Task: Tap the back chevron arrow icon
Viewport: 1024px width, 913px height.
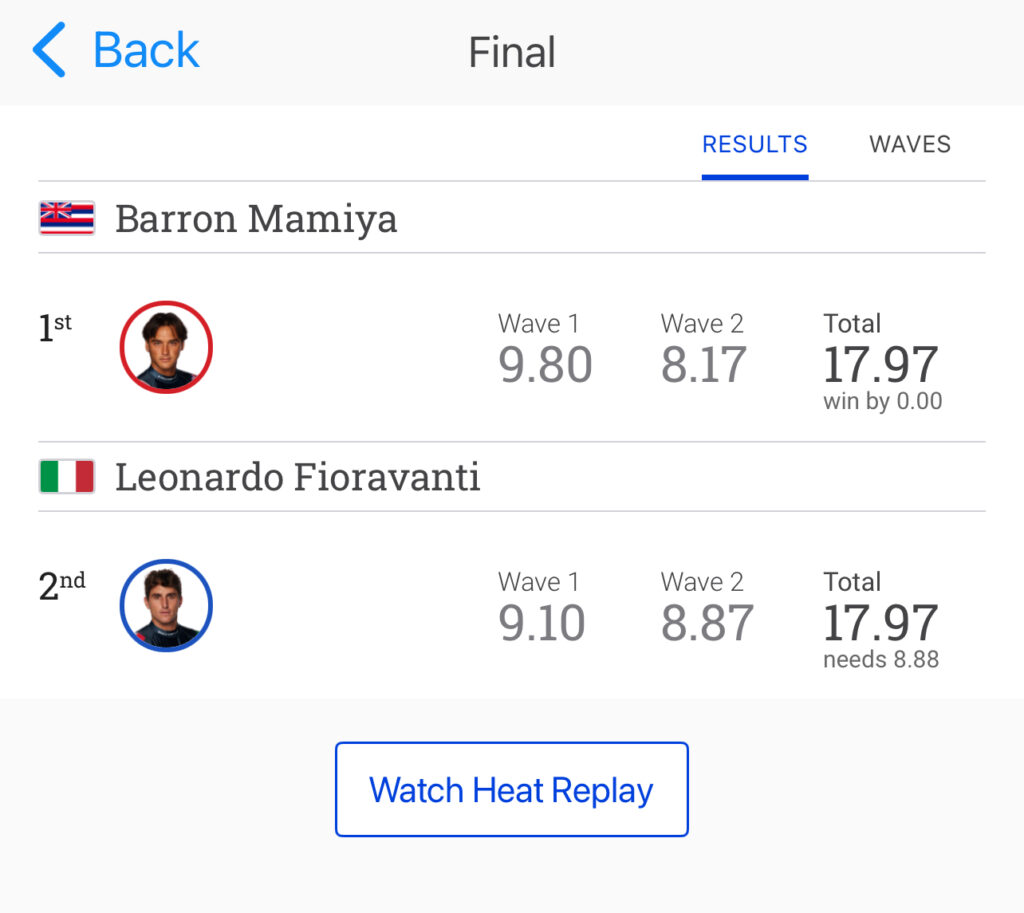Action: (x=49, y=52)
